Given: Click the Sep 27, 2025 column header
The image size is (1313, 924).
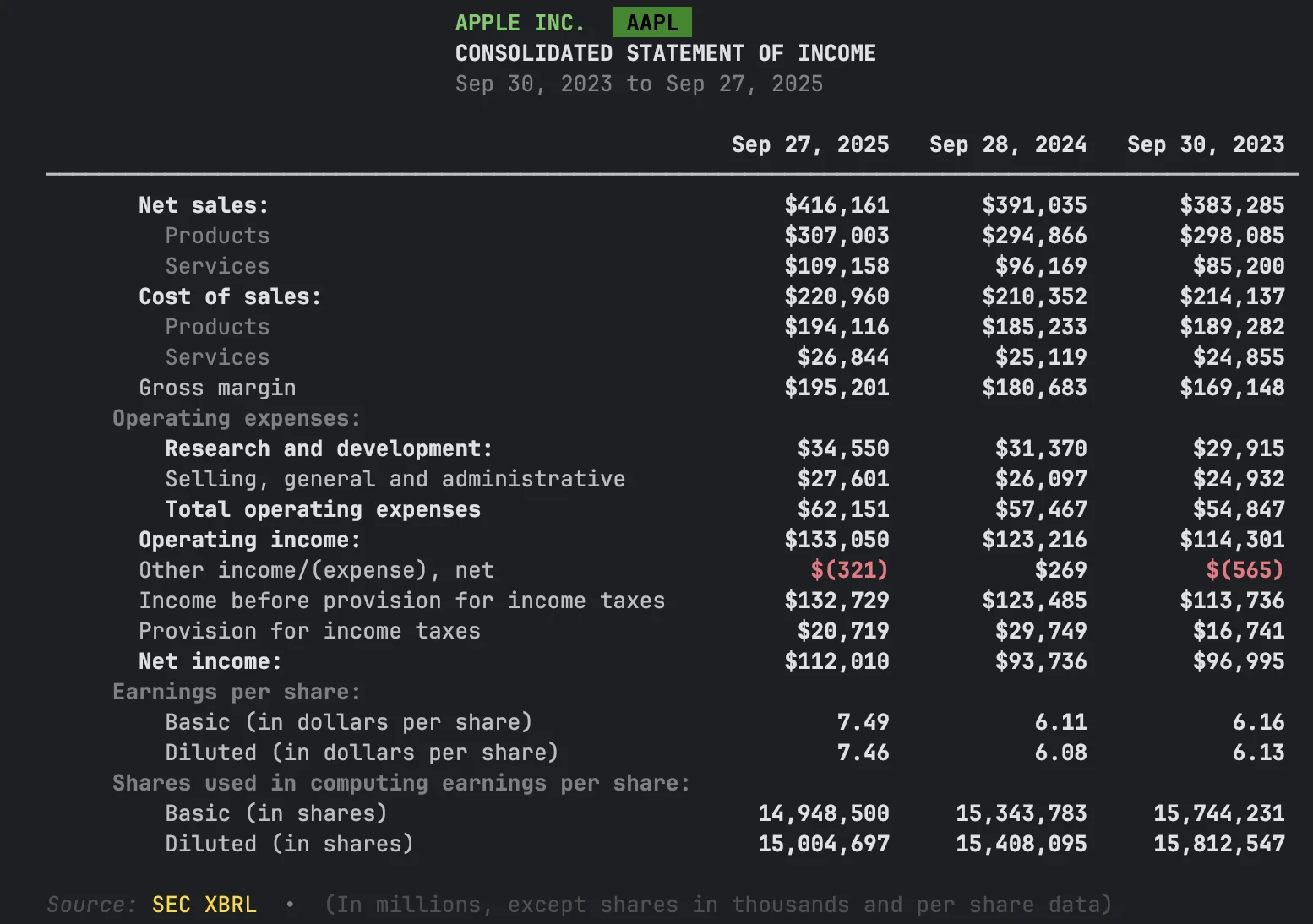Looking at the screenshot, I should click(x=810, y=144).
